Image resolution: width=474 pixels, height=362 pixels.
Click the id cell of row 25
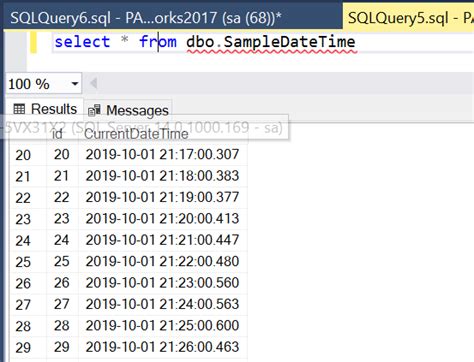pos(62,261)
